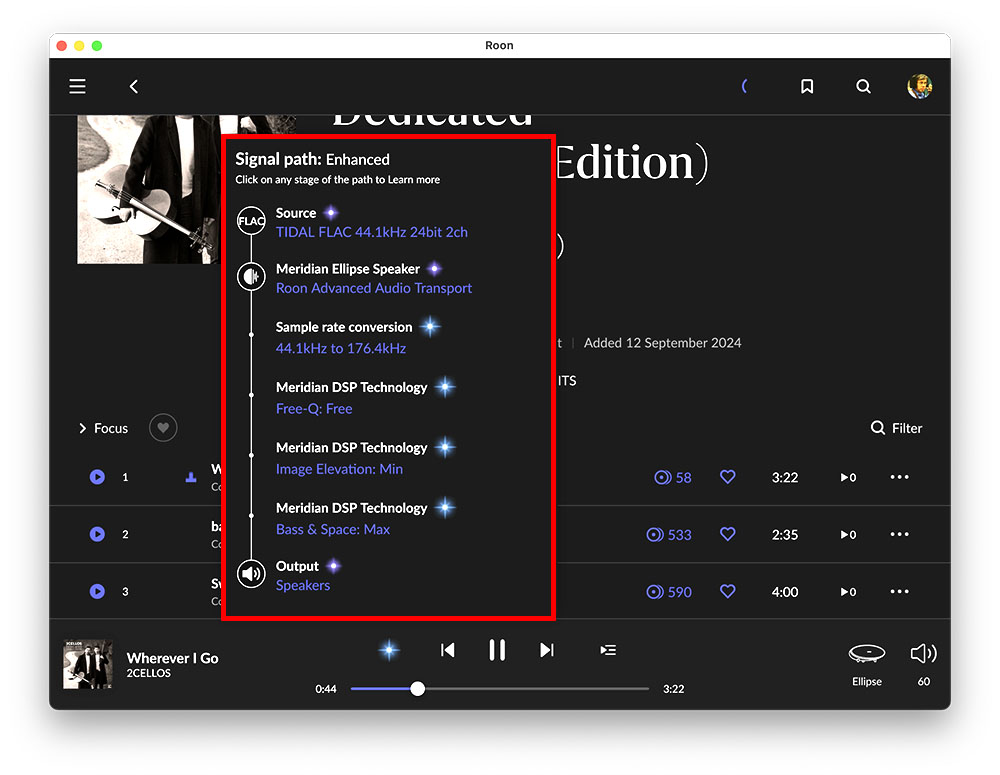The image size is (1000, 775).
Task: Open the hamburger navigation menu
Action: 77,87
